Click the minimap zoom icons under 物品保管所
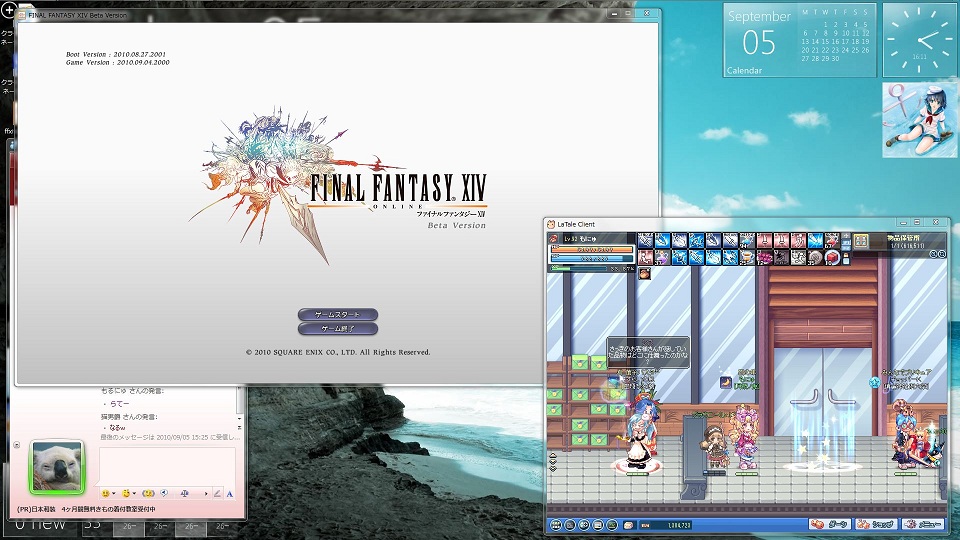The image size is (960, 540). (x=937, y=253)
